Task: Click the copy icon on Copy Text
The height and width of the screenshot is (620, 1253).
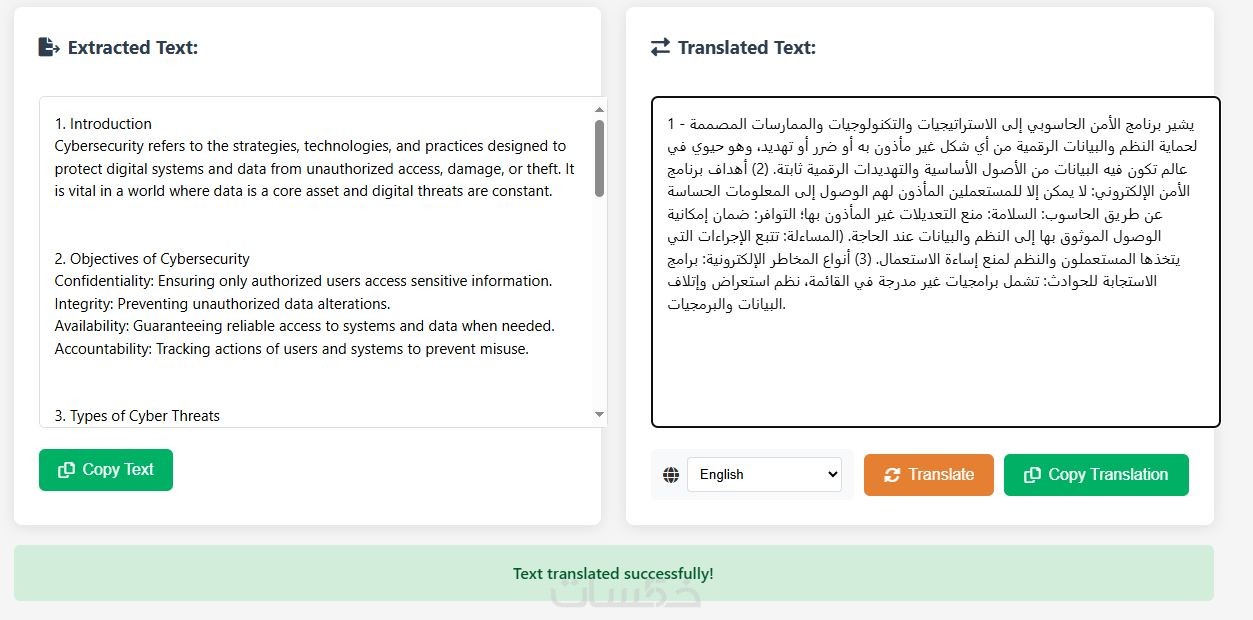Action: coord(67,470)
